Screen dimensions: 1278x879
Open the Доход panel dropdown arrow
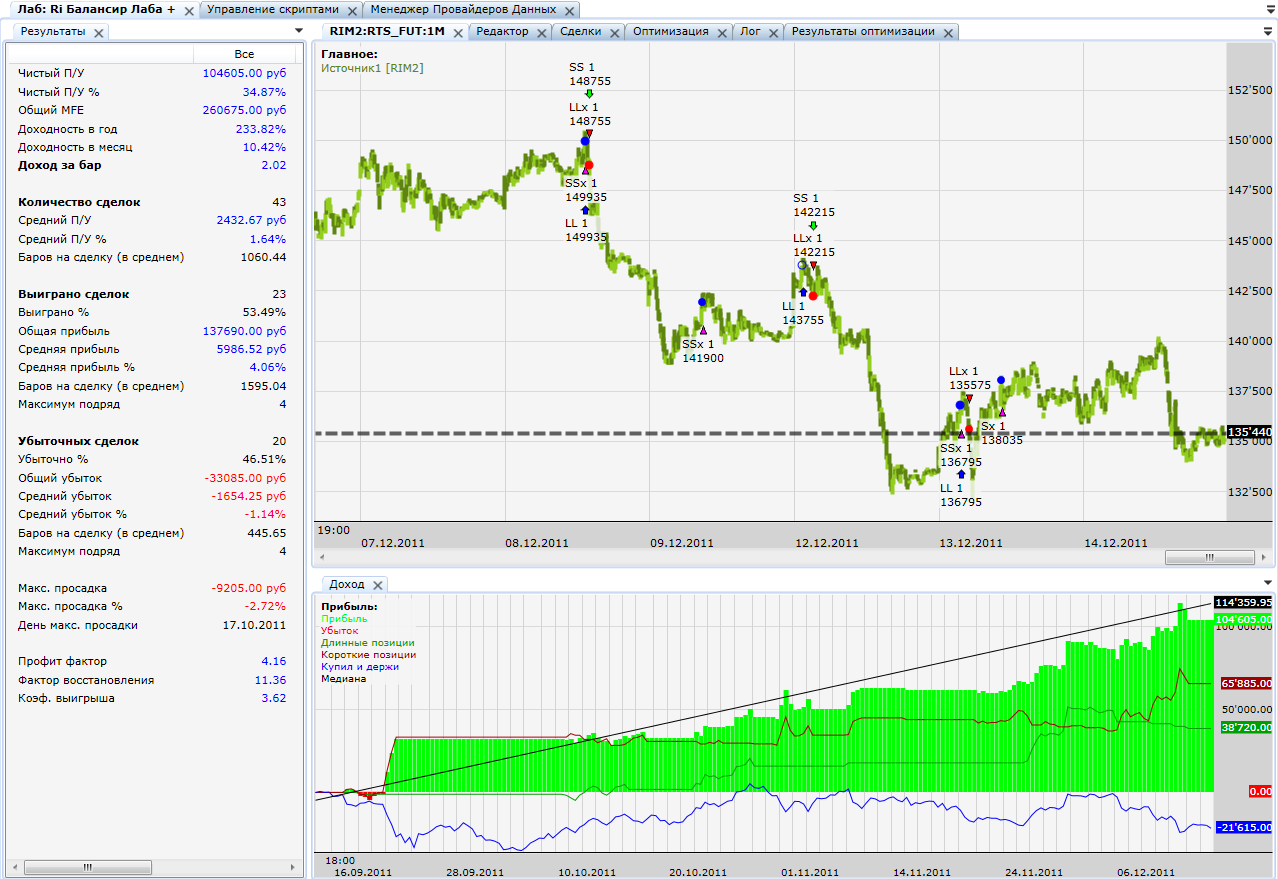1268,583
